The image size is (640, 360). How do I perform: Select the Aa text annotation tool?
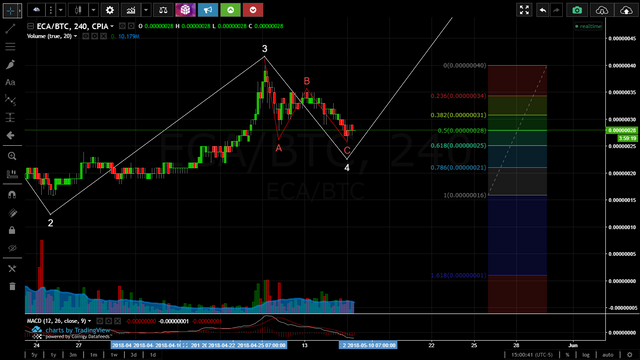point(10,82)
